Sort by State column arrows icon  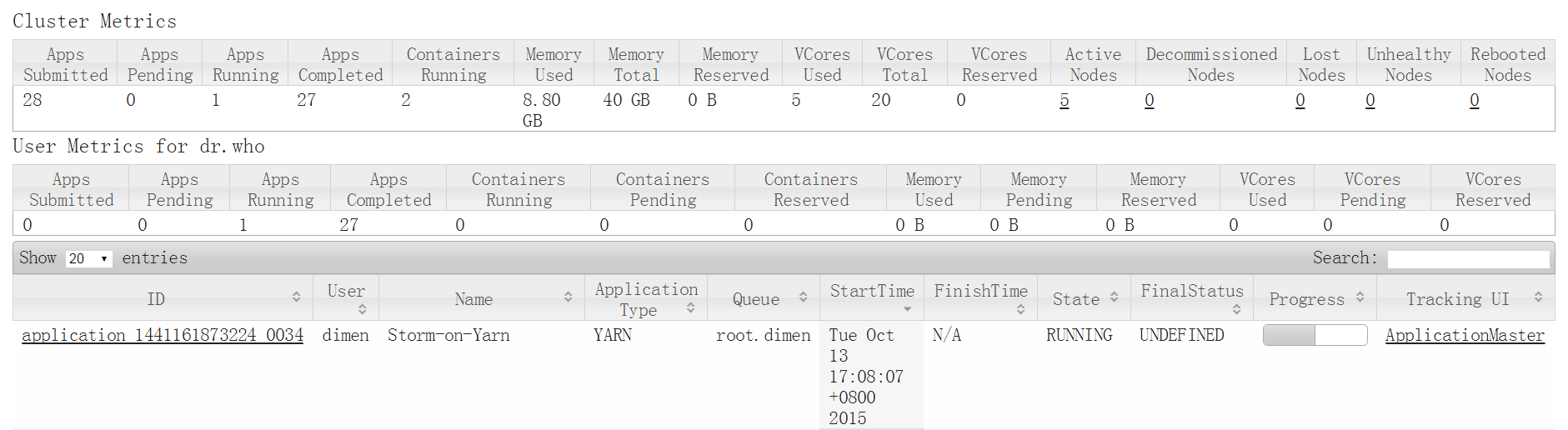click(1115, 297)
